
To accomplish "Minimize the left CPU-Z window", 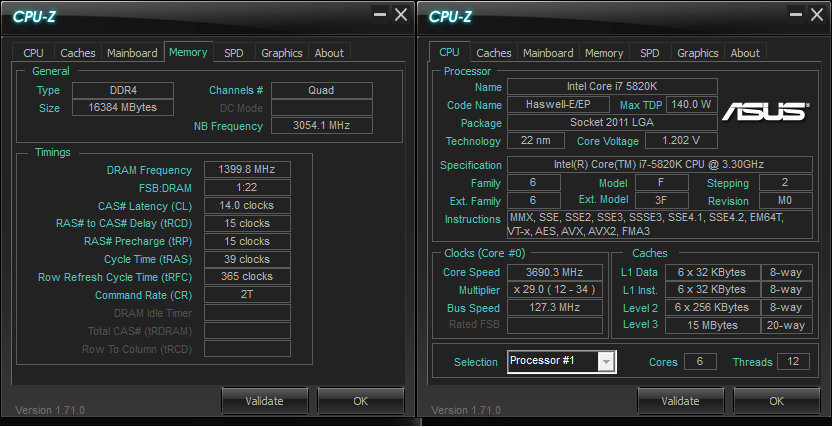I will [380, 15].
